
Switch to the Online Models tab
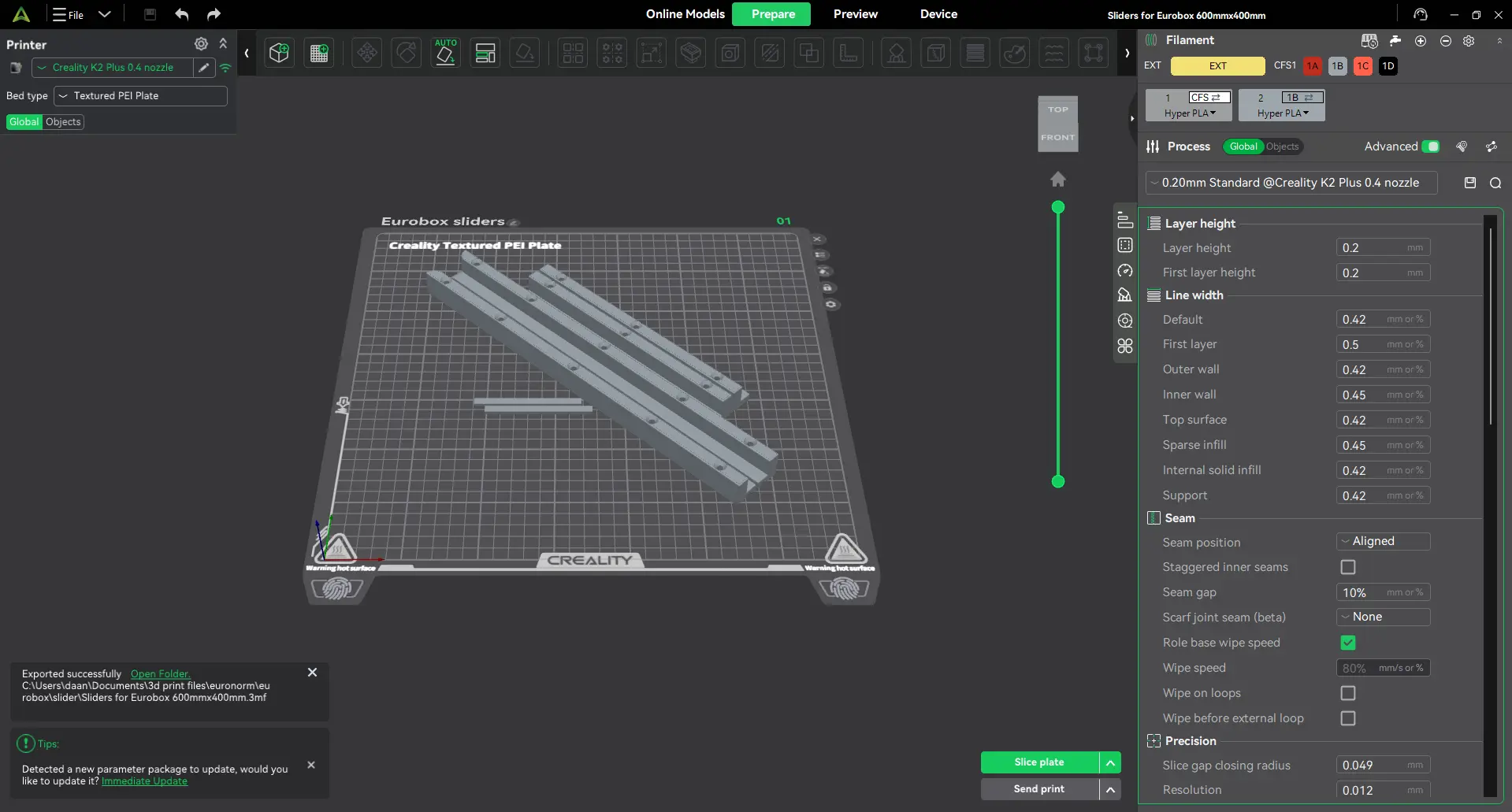685,14
